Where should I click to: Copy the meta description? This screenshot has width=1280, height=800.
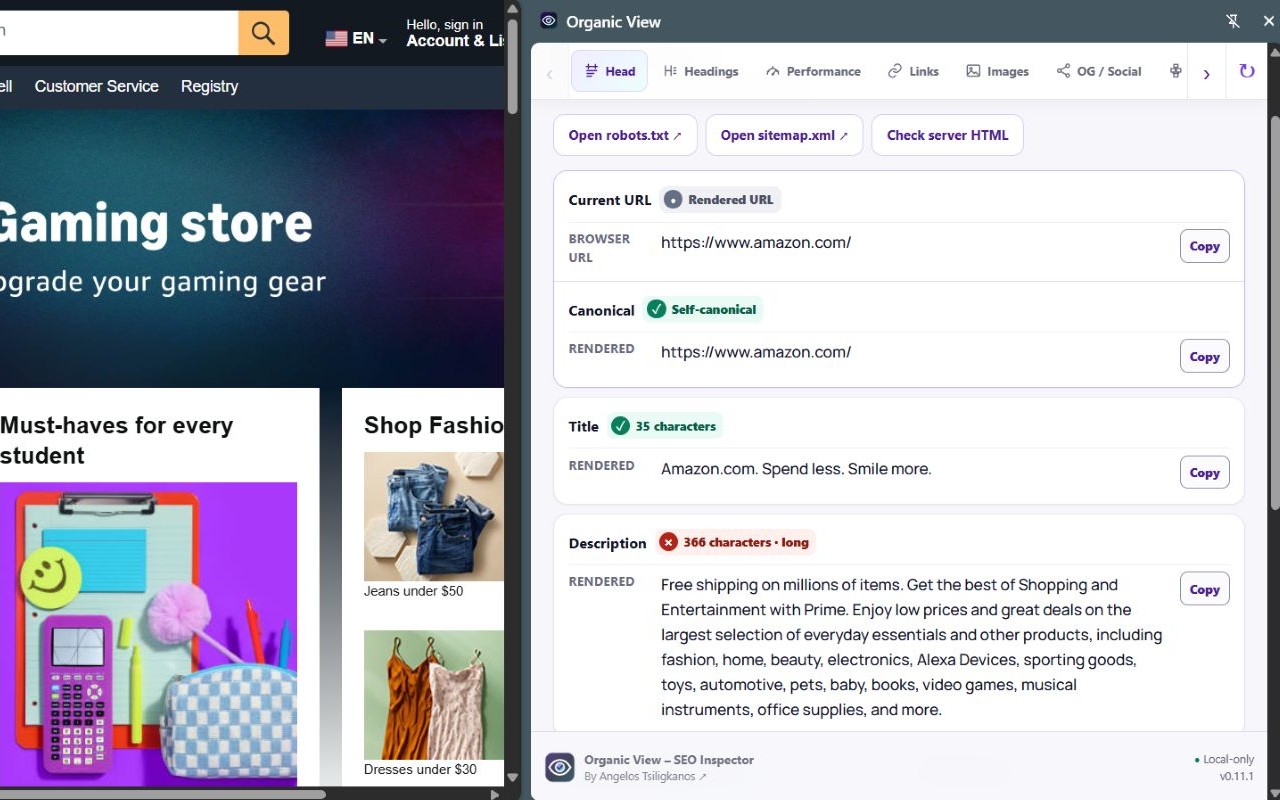coord(1204,589)
